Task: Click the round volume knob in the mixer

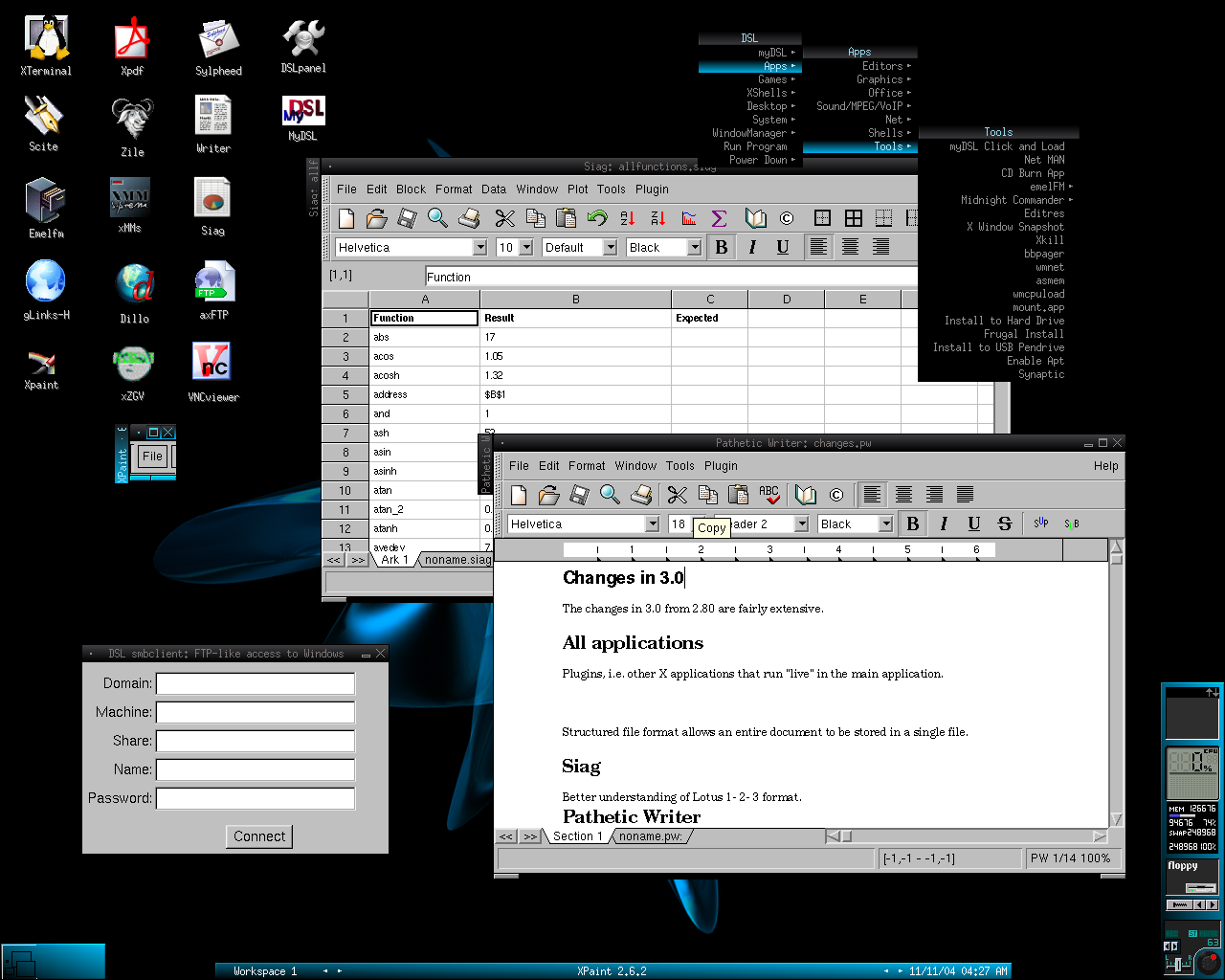Action: 1209,962
